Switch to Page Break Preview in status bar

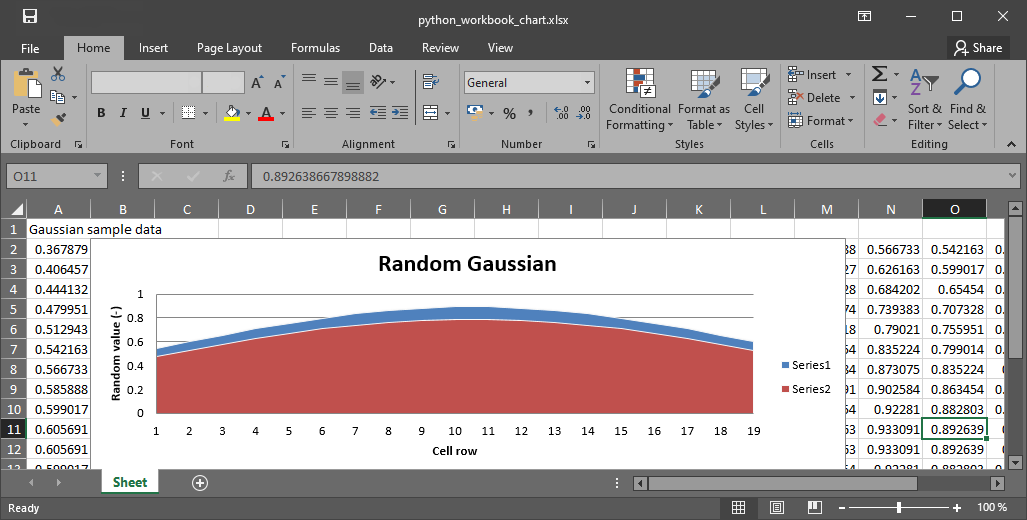815,508
